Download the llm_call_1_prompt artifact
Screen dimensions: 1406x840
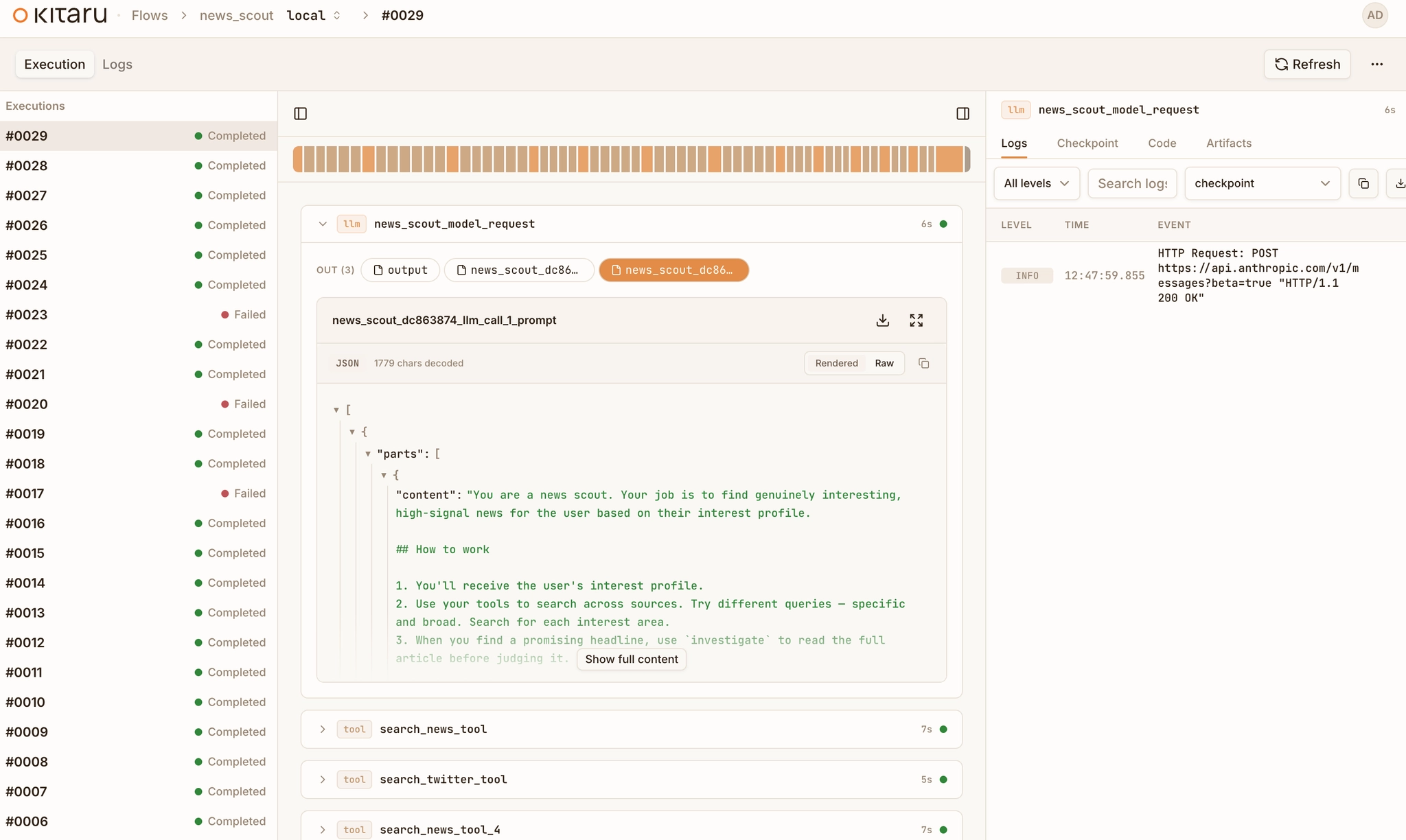(x=883, y=320)
